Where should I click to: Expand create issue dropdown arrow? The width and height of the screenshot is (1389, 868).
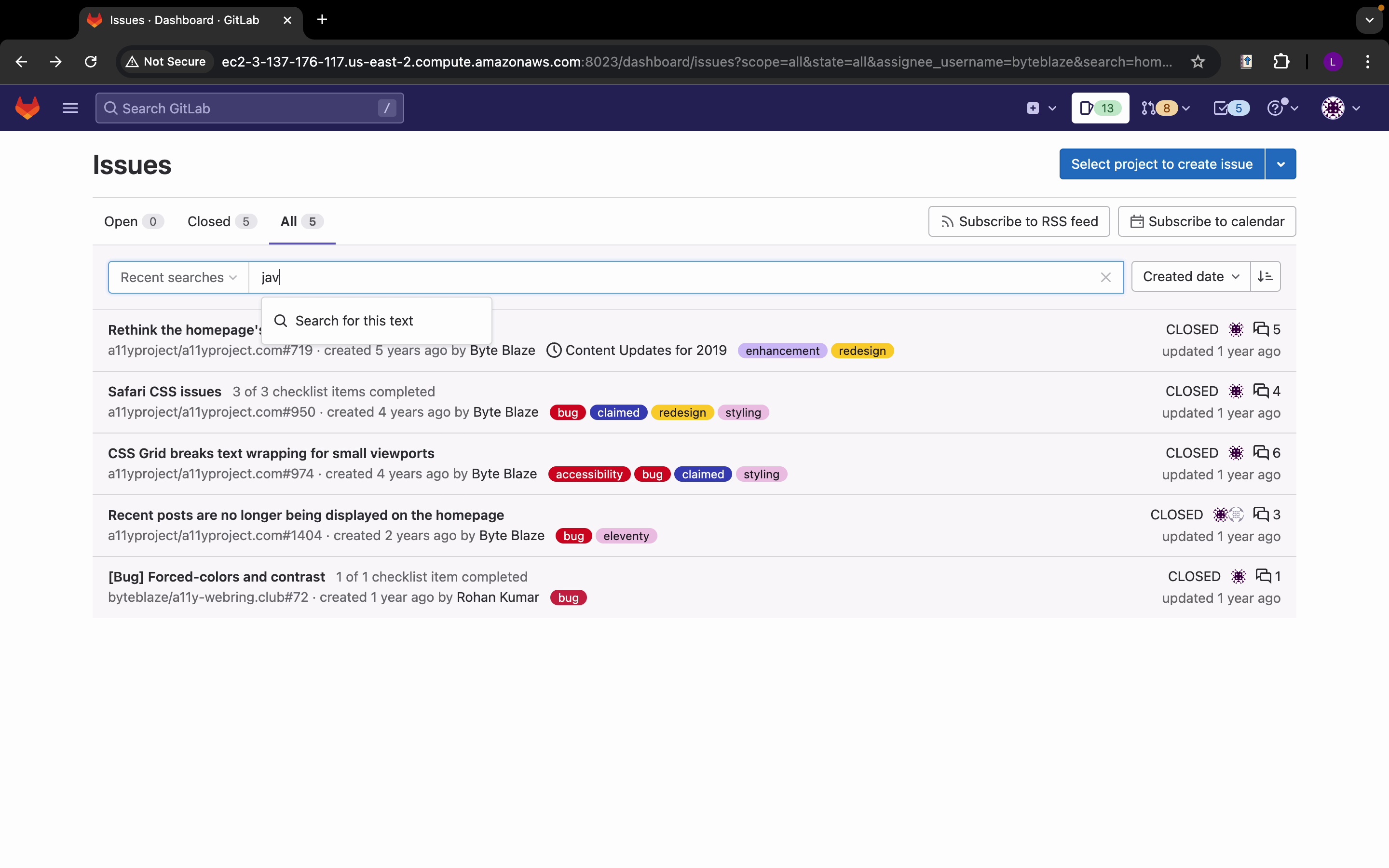click(1280, 164)
